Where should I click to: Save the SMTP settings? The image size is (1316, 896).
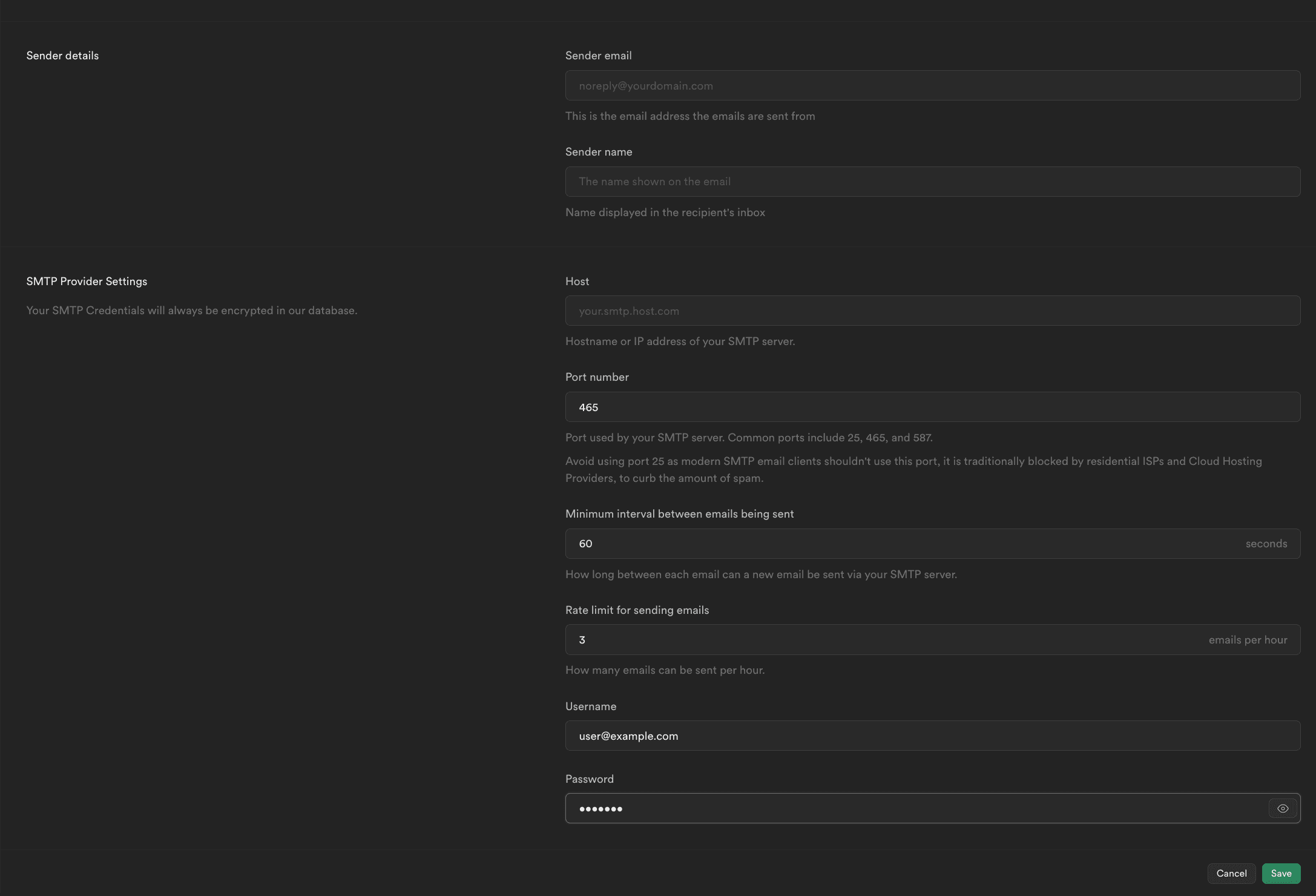[x=1281, y=873]
